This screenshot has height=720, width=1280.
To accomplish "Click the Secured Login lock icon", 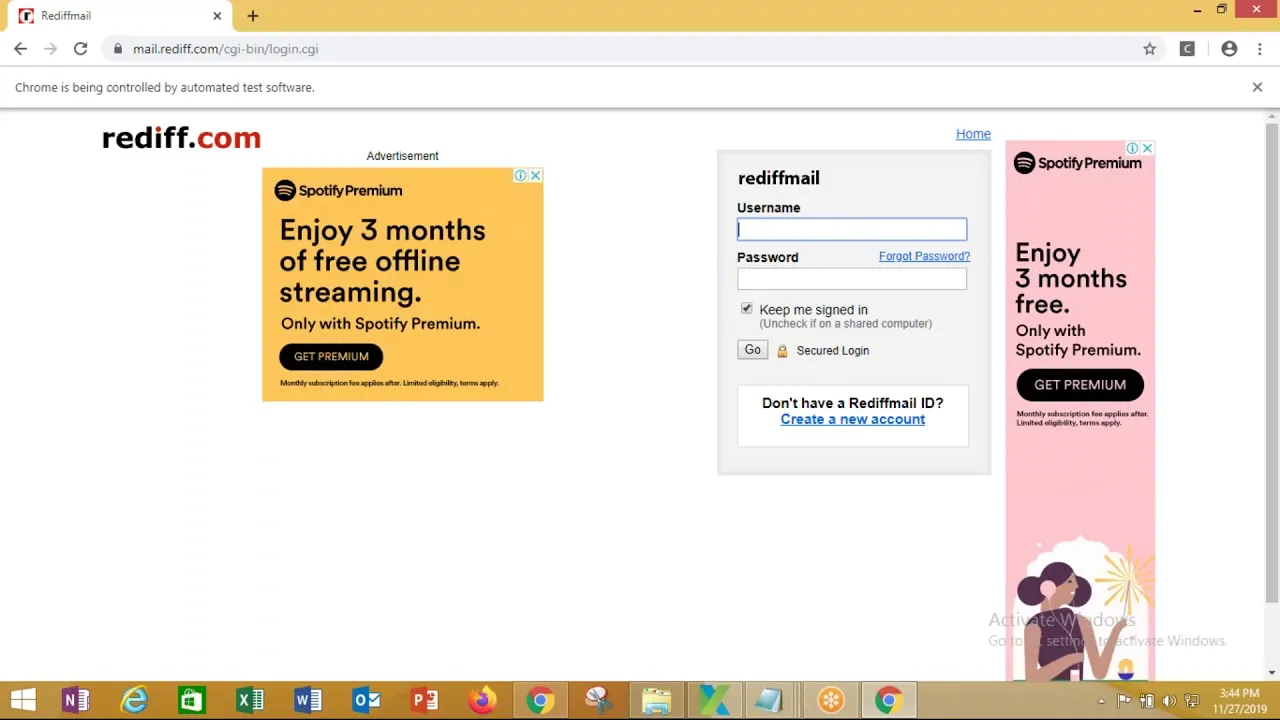I will click(x=782, y=351).
